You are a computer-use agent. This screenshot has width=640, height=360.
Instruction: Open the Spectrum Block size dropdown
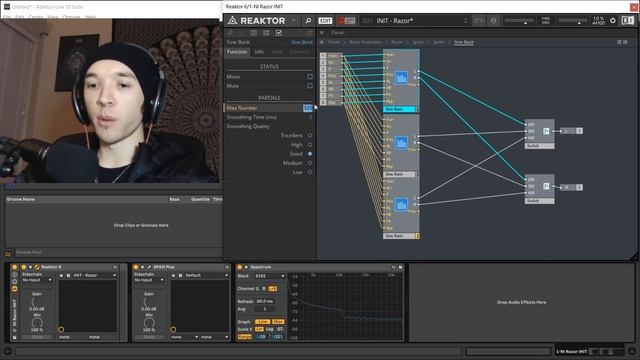tap(269, 276)
